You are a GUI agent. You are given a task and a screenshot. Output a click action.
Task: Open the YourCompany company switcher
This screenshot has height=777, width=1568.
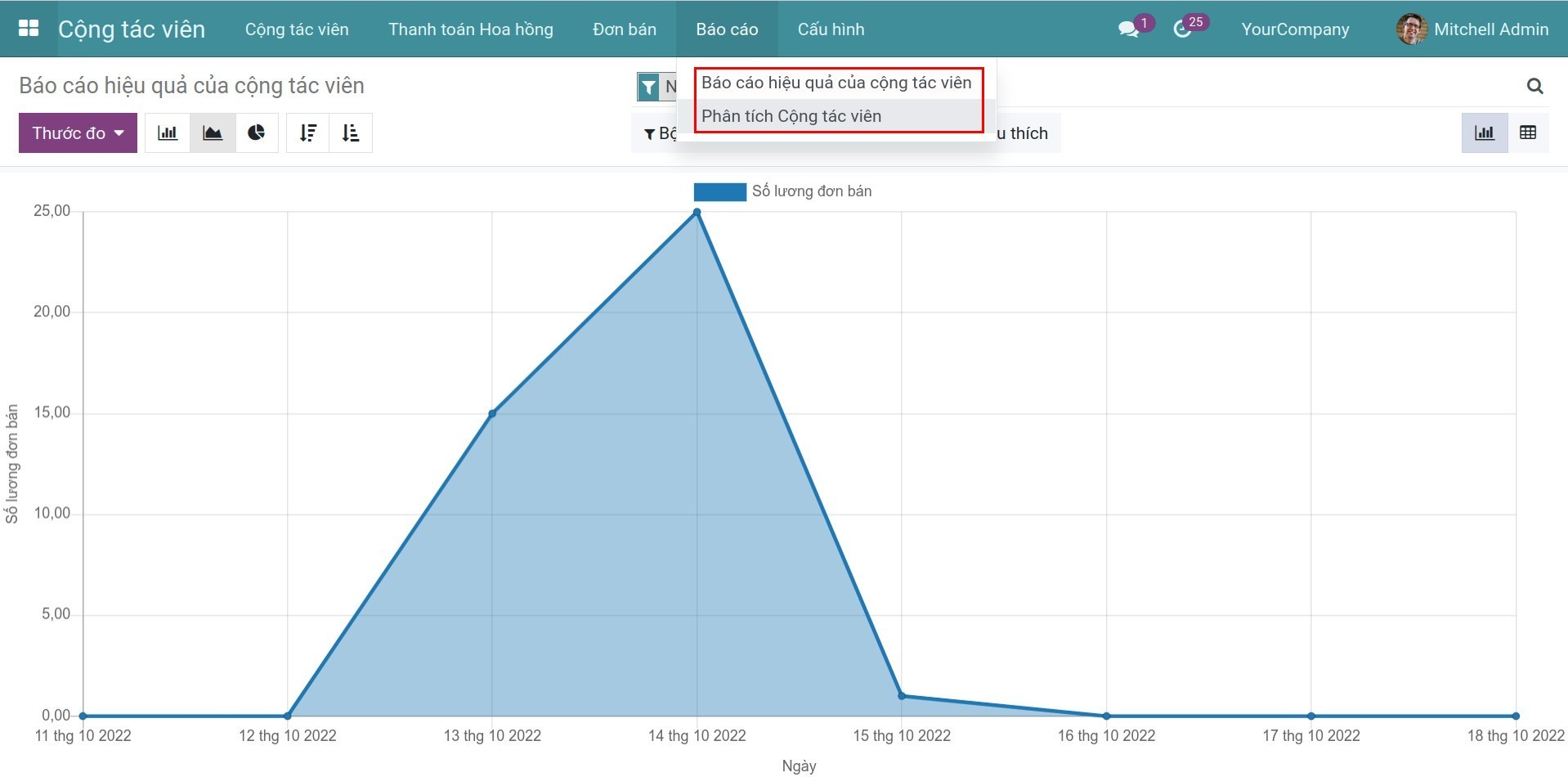click(1295, 29)
